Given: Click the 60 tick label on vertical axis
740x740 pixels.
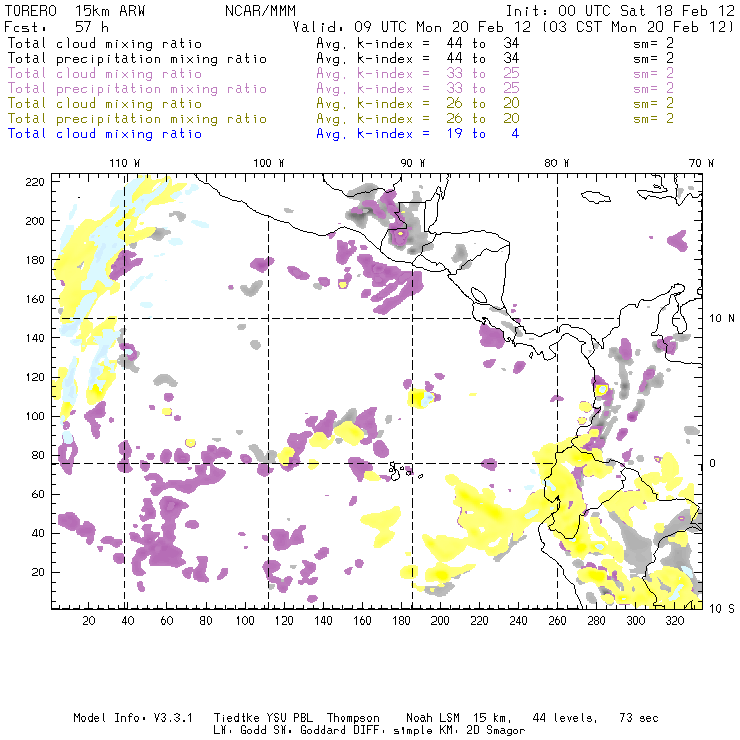Looking at the screenshot, I should [38, 494].
